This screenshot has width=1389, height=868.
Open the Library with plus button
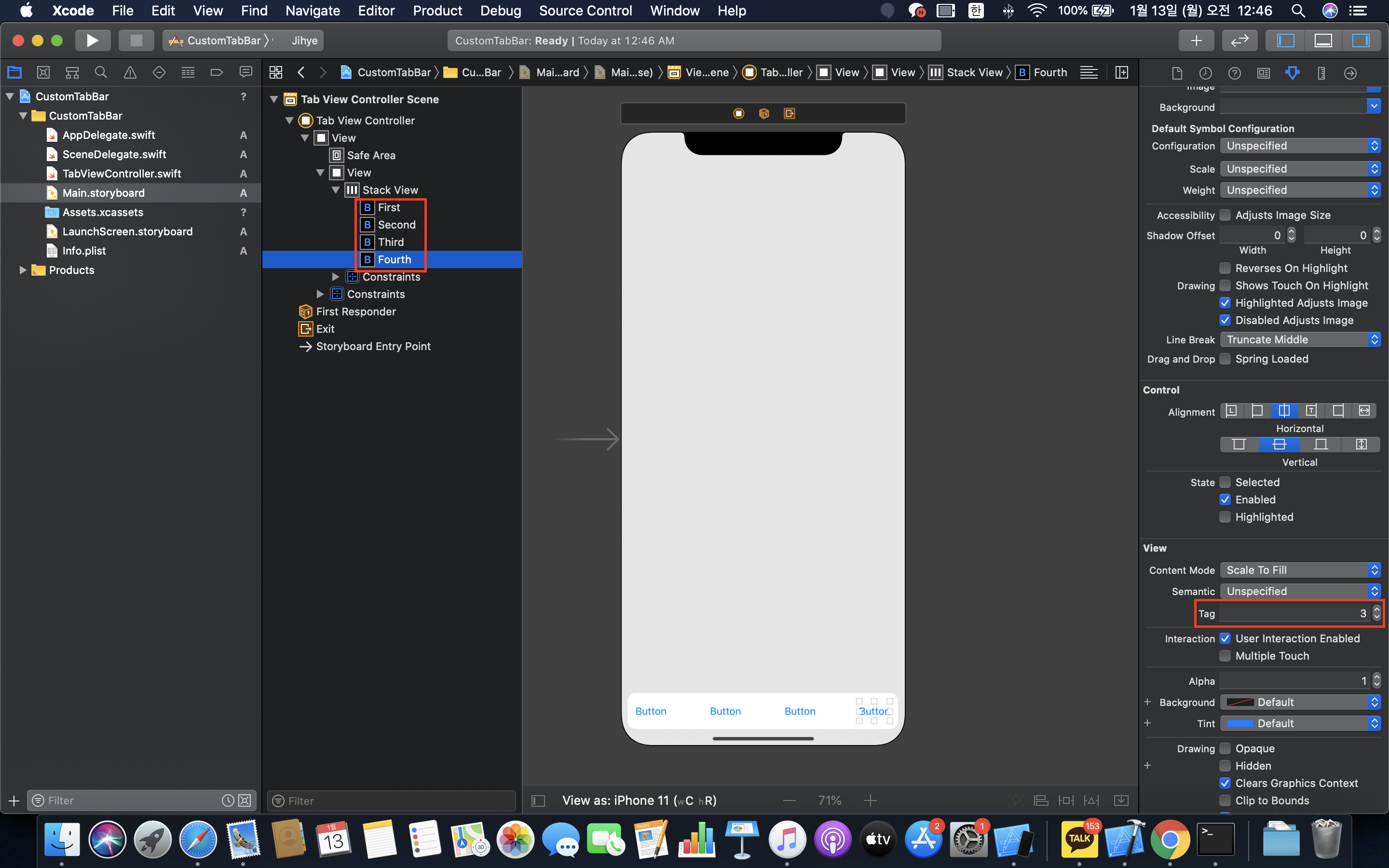click(x=1196, y=41)
